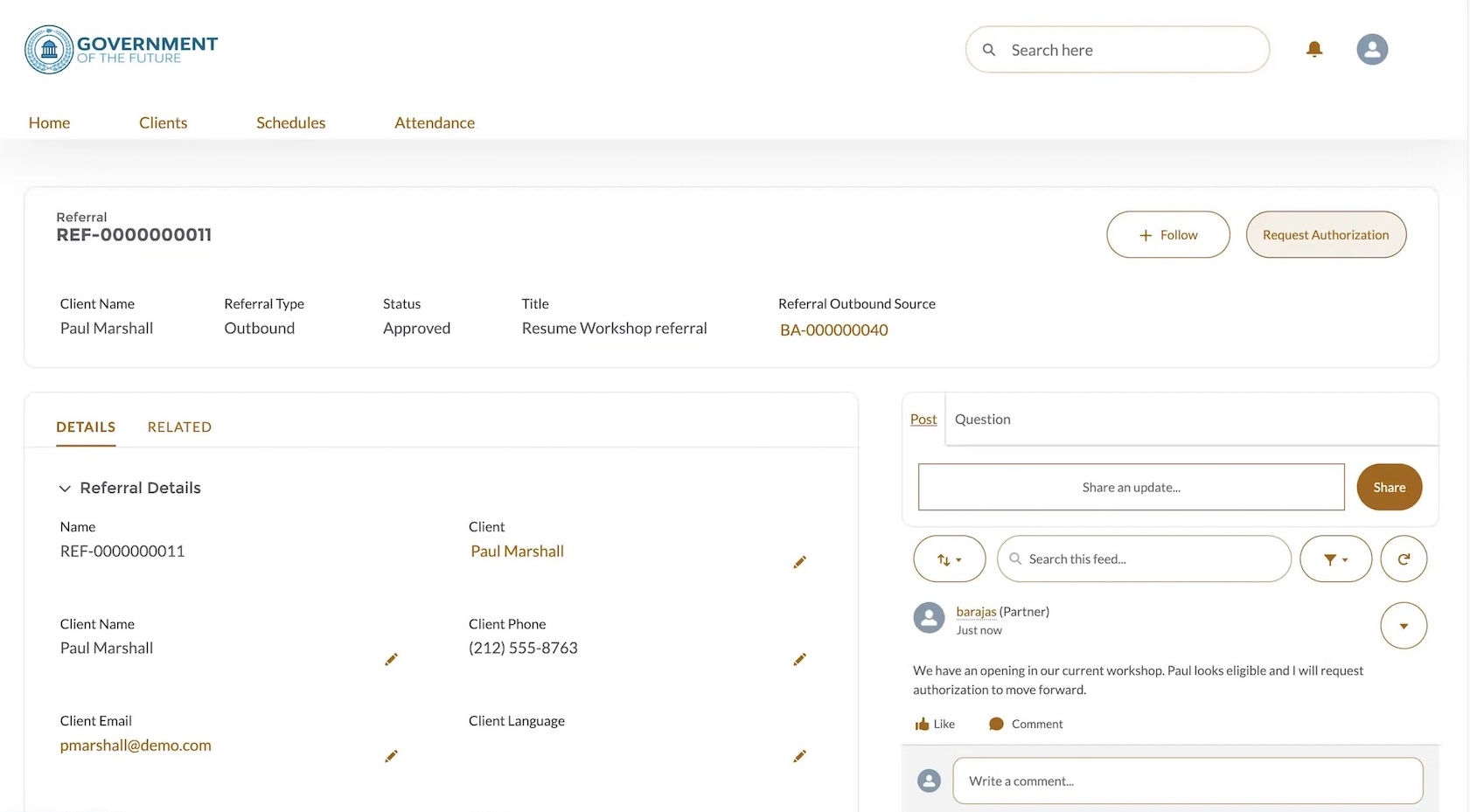Open the feed filter options

click(1335, 559)
